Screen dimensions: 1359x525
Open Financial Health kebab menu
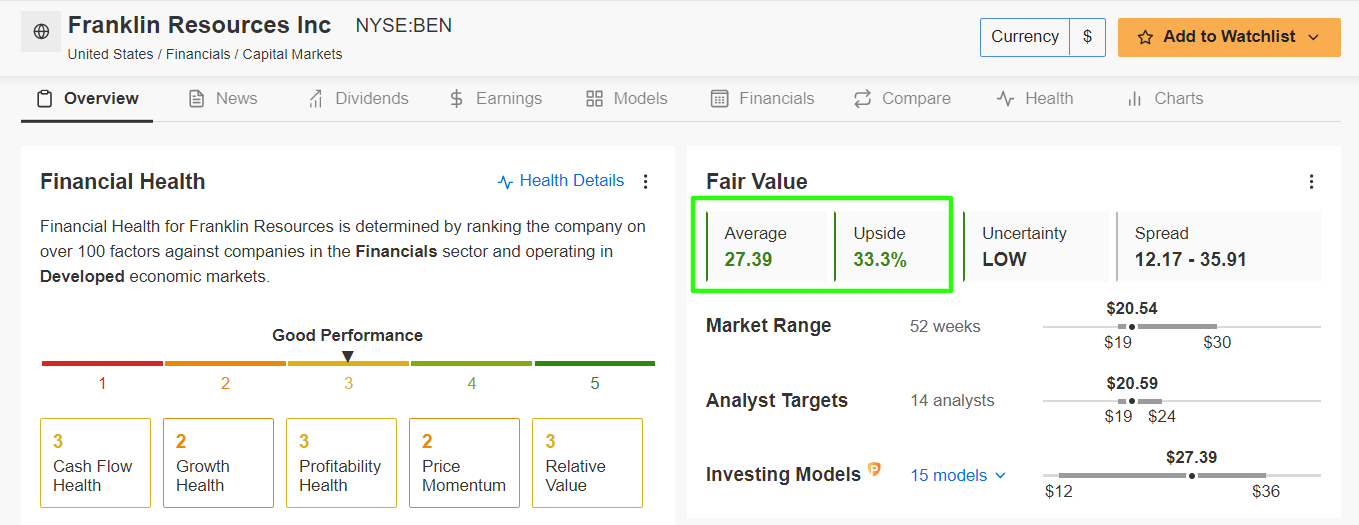pyautogui.click(x=645, y=181)
